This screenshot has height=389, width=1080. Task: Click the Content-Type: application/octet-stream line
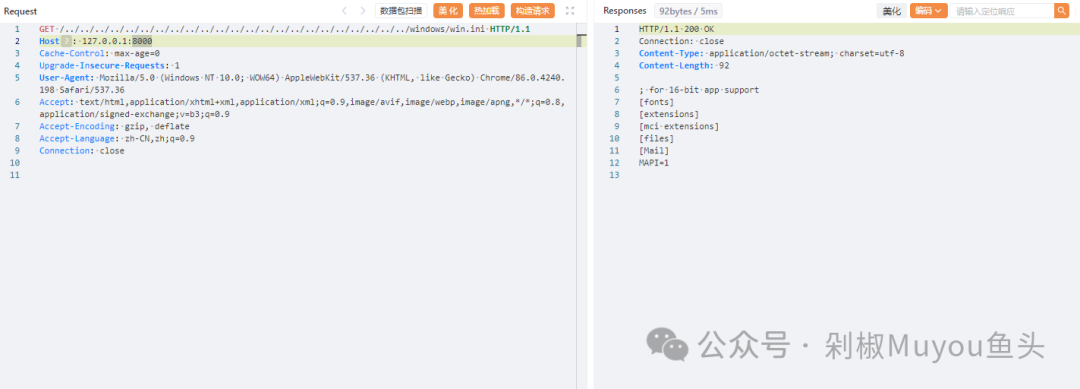(771, 54)
